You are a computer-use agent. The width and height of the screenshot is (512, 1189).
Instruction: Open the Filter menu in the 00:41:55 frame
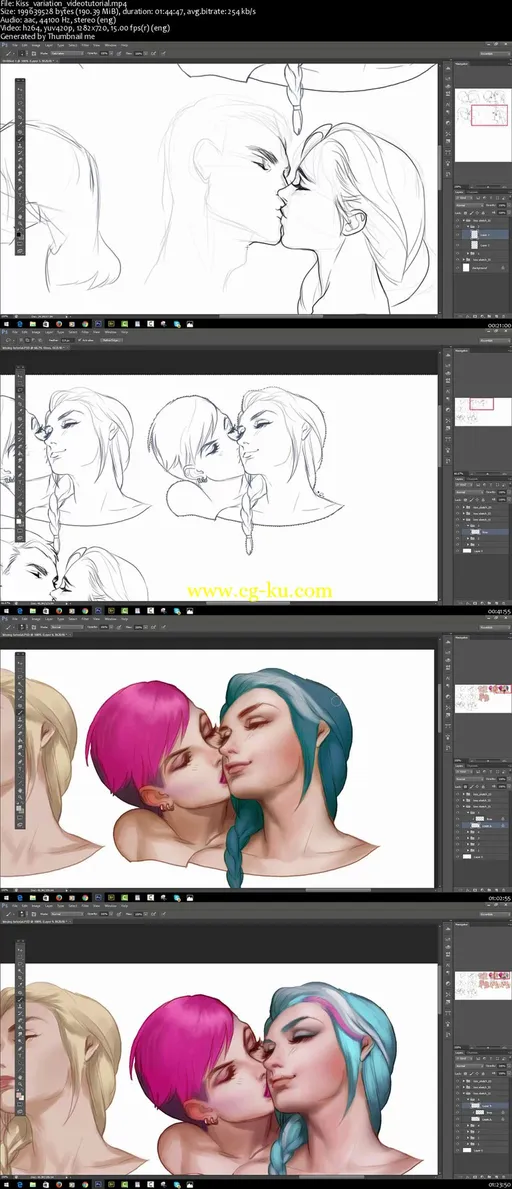(85, 331)
